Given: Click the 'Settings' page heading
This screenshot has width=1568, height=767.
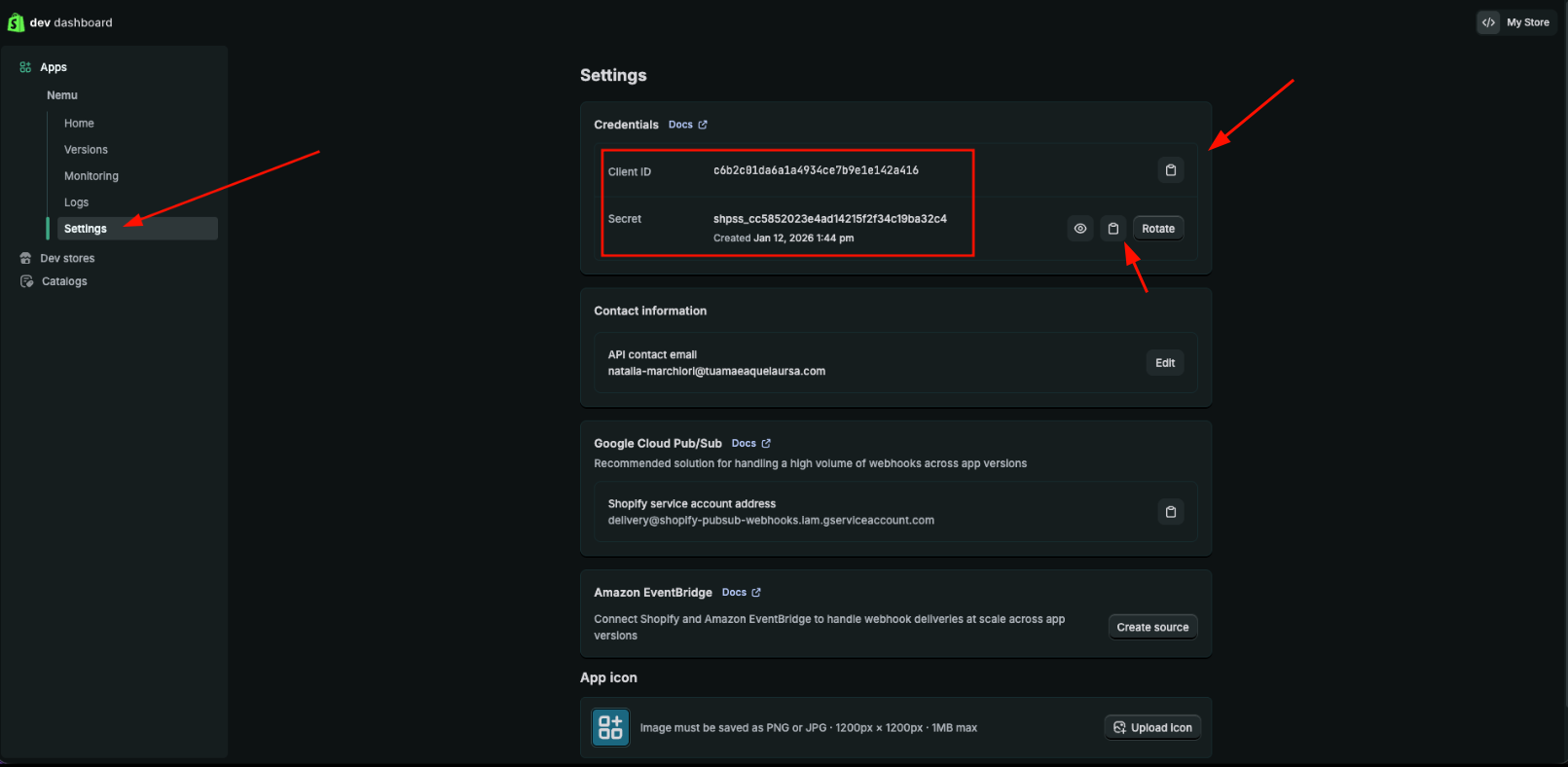Looking at the screenshot, I should 613,76.
